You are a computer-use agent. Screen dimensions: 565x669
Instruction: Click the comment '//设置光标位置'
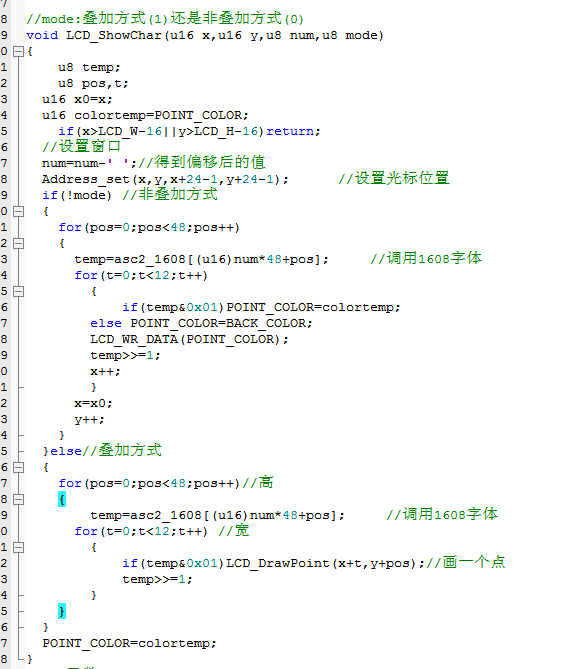click(x=394, y=178)
